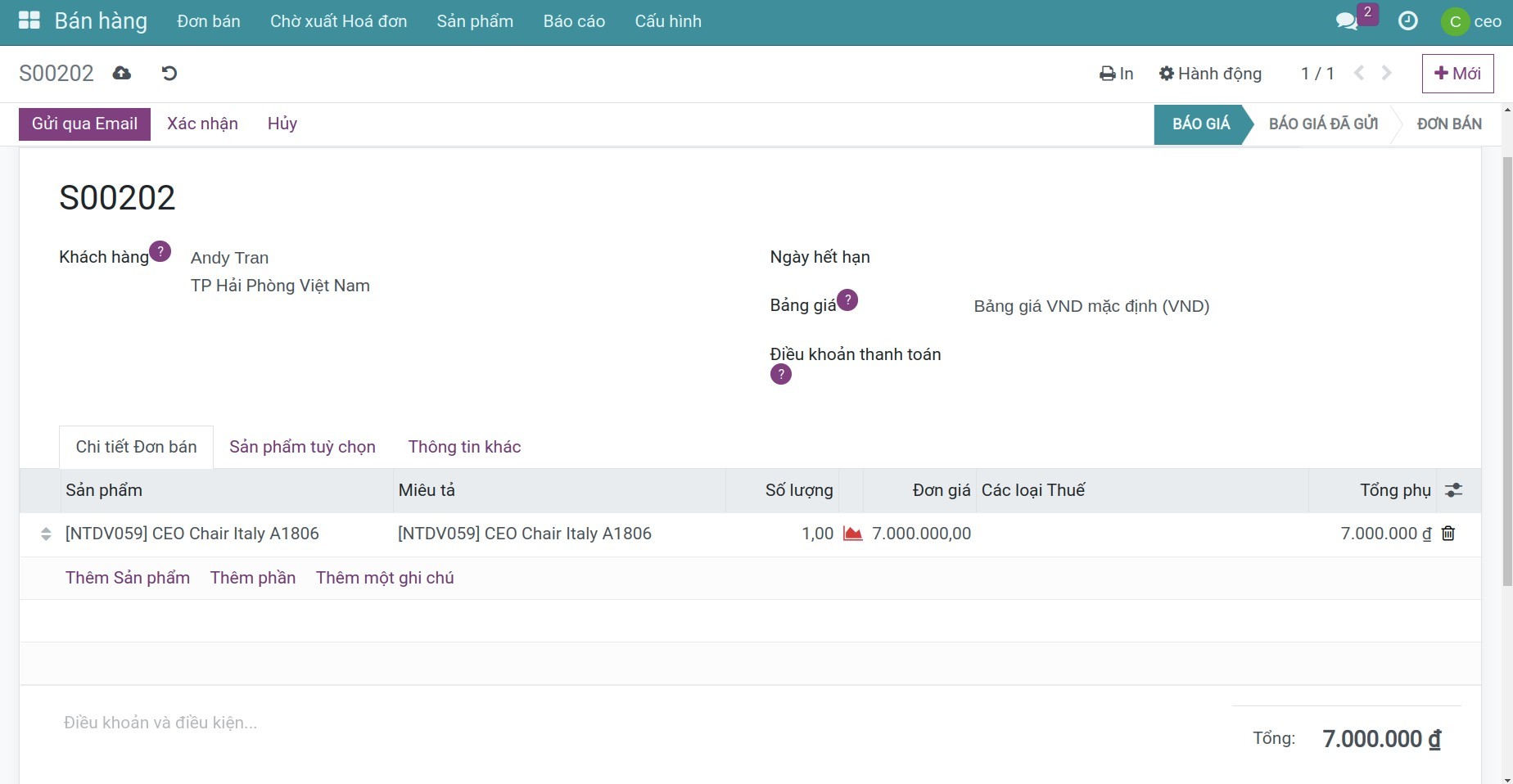Viewport: 1513px width, 784px height.
Task: Click the Điều khoản và điều kiện field
Action: [x=160, y=723]
